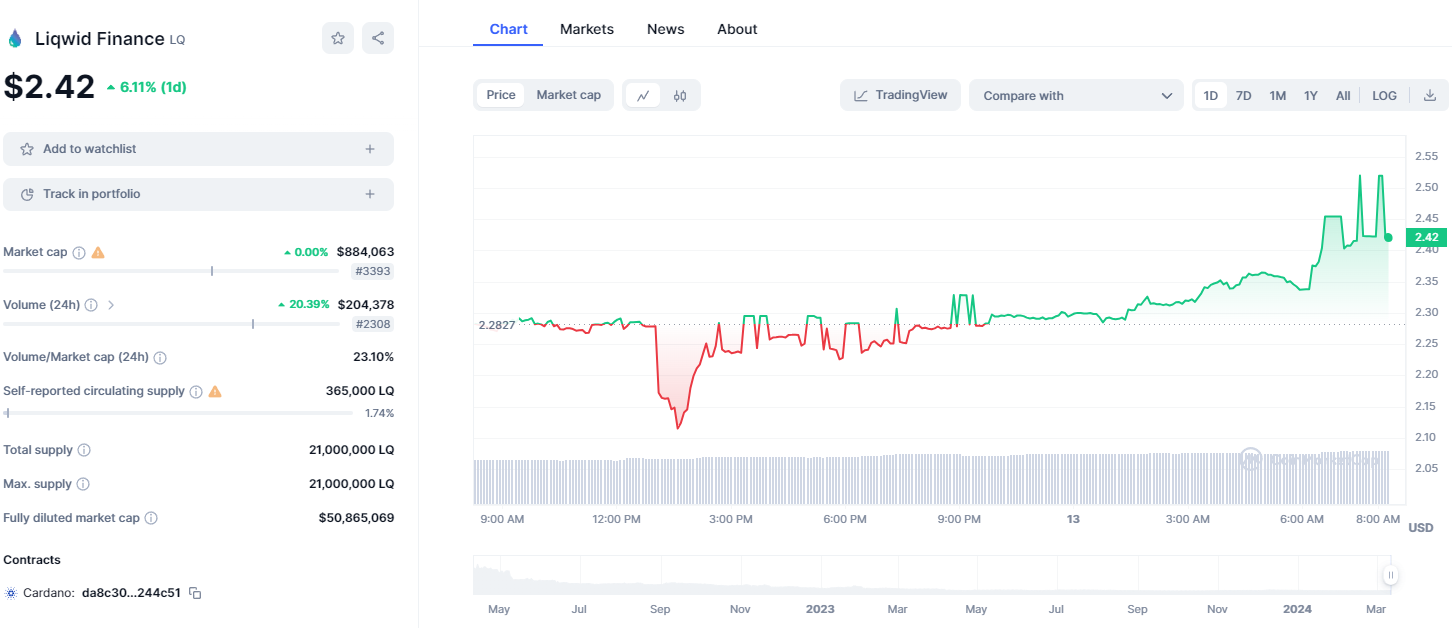The image size is (1452, 628).
Task: Copy the Cardano contract address
Action: coord(196,593)
